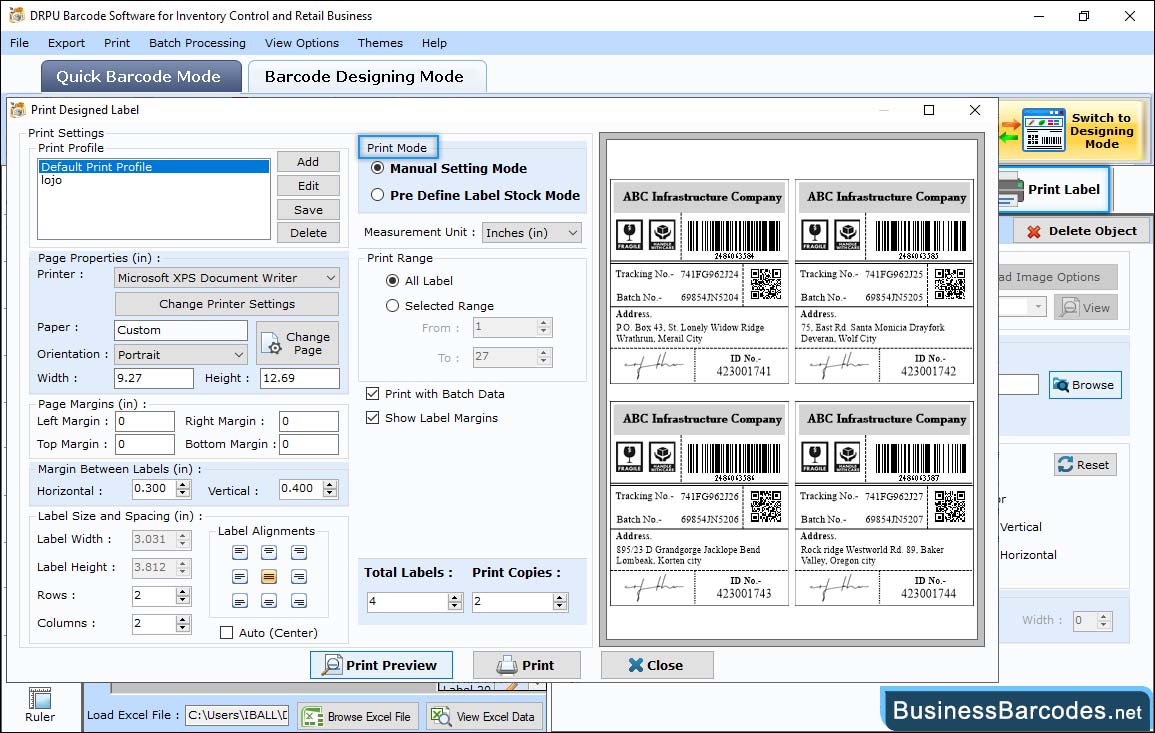Screen dimensions: 1155x733
Task: Switch to Quick Barcode Mode tab
Action: click(140, 77)
